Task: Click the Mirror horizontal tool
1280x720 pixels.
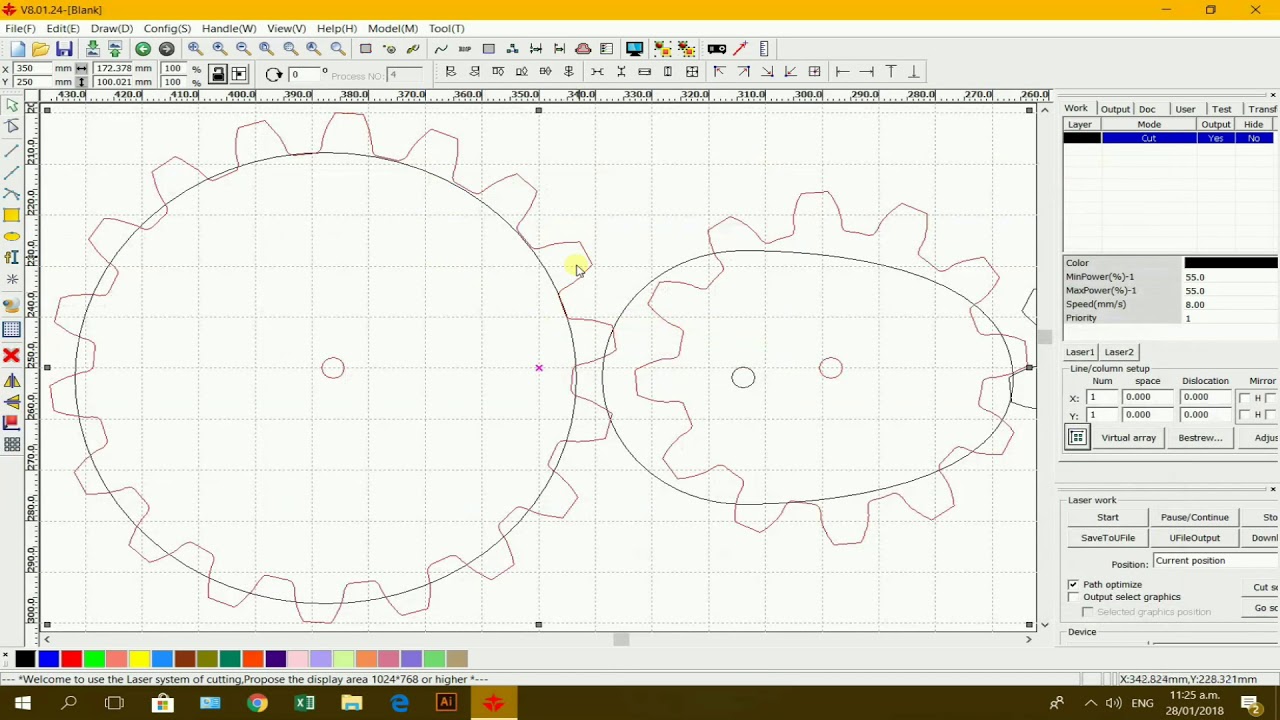Action: click(12, 381)
